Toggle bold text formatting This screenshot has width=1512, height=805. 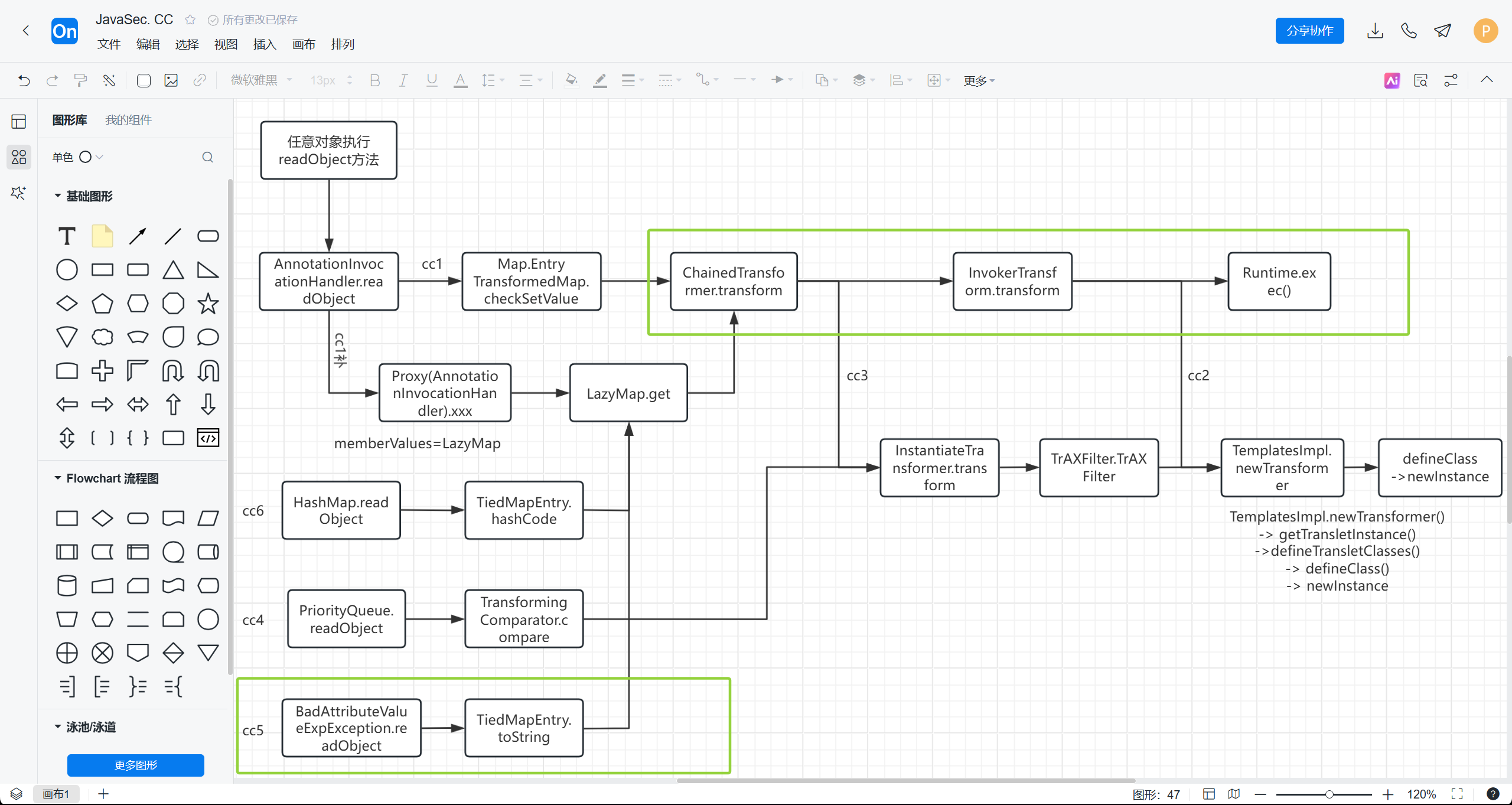coord(374,80)
